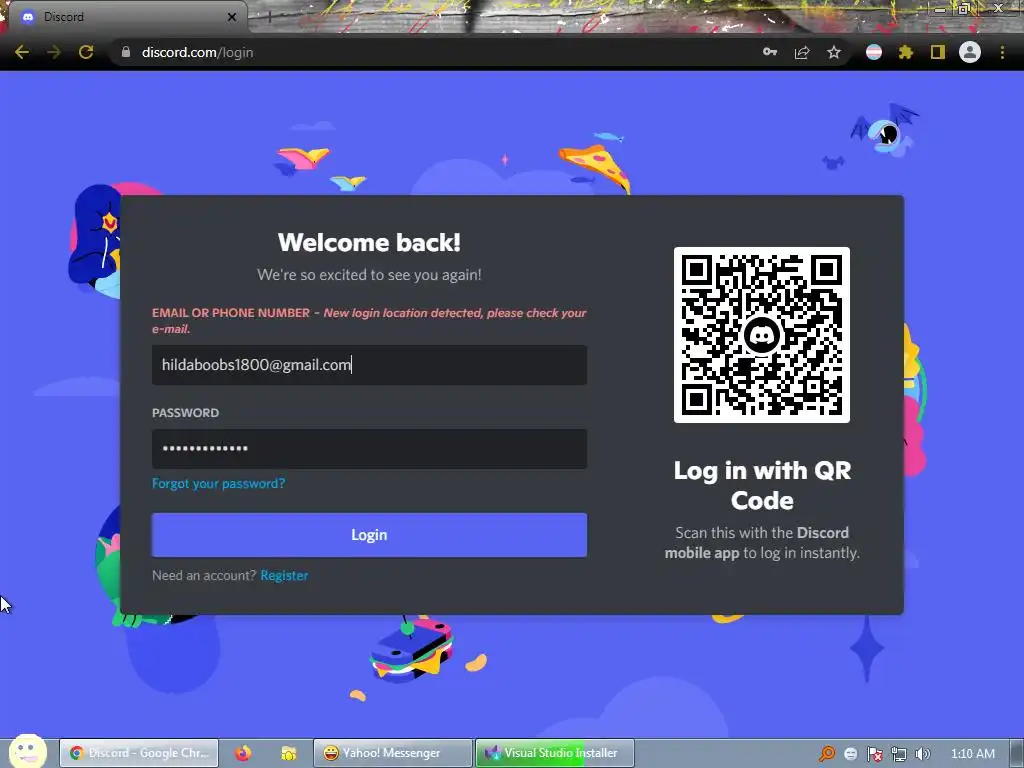Open site info via the padlock icon
The image size is (1024, 768).
[126, 52]
